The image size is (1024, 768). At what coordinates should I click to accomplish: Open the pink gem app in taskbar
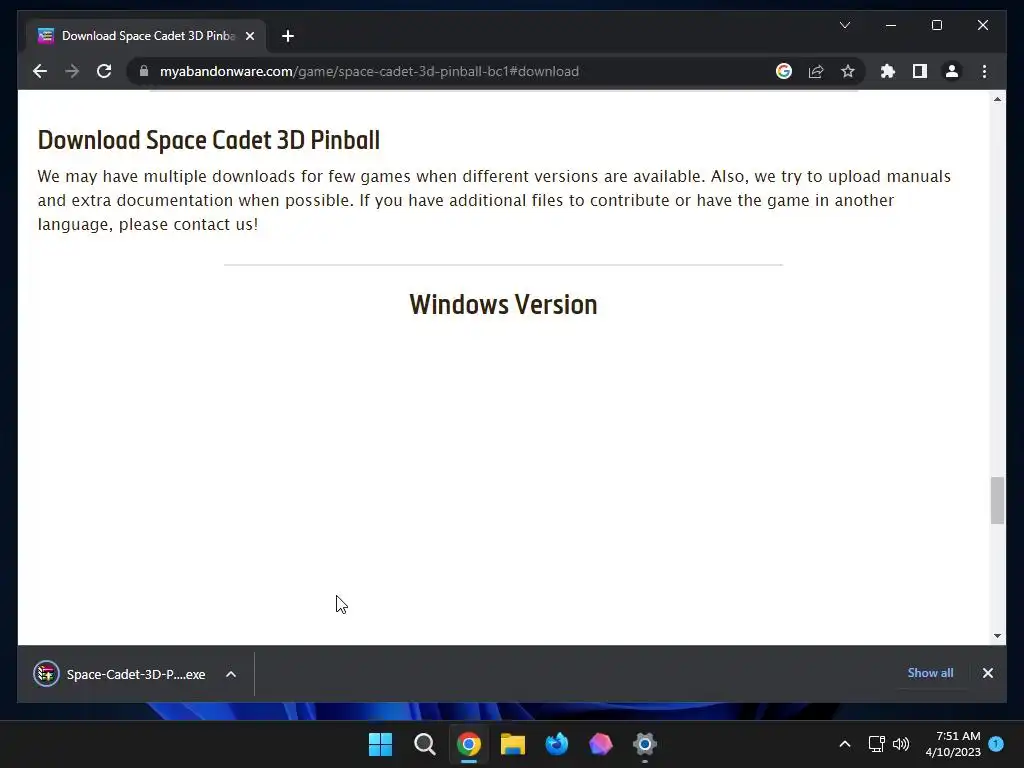point(600,744)
